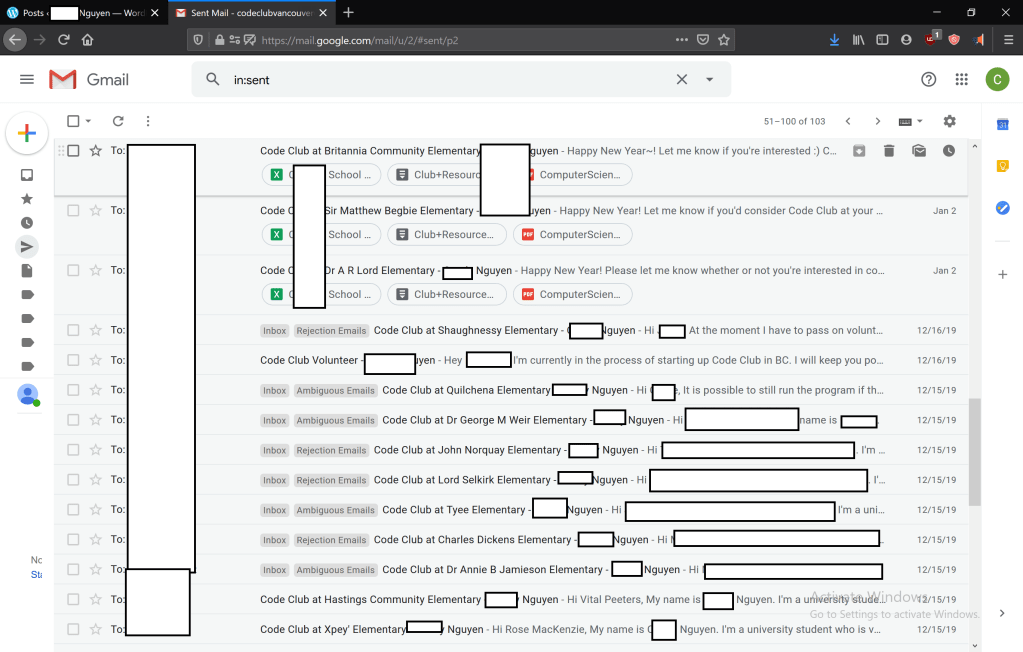Tick the checkbox for Shaughnessy Elementary email
The height and width of the screenshot is (652, 1023).
[x=73, y=330]
